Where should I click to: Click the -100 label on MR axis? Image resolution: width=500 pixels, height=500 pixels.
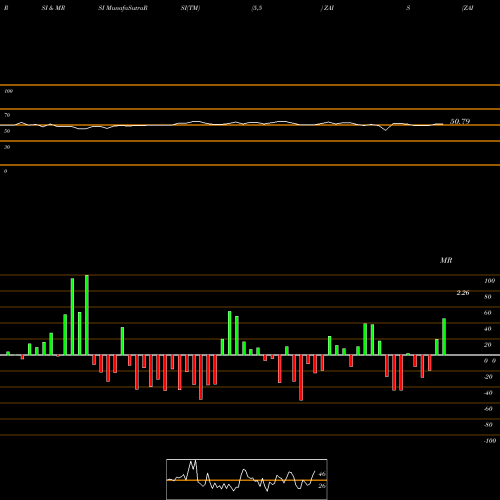490,441
